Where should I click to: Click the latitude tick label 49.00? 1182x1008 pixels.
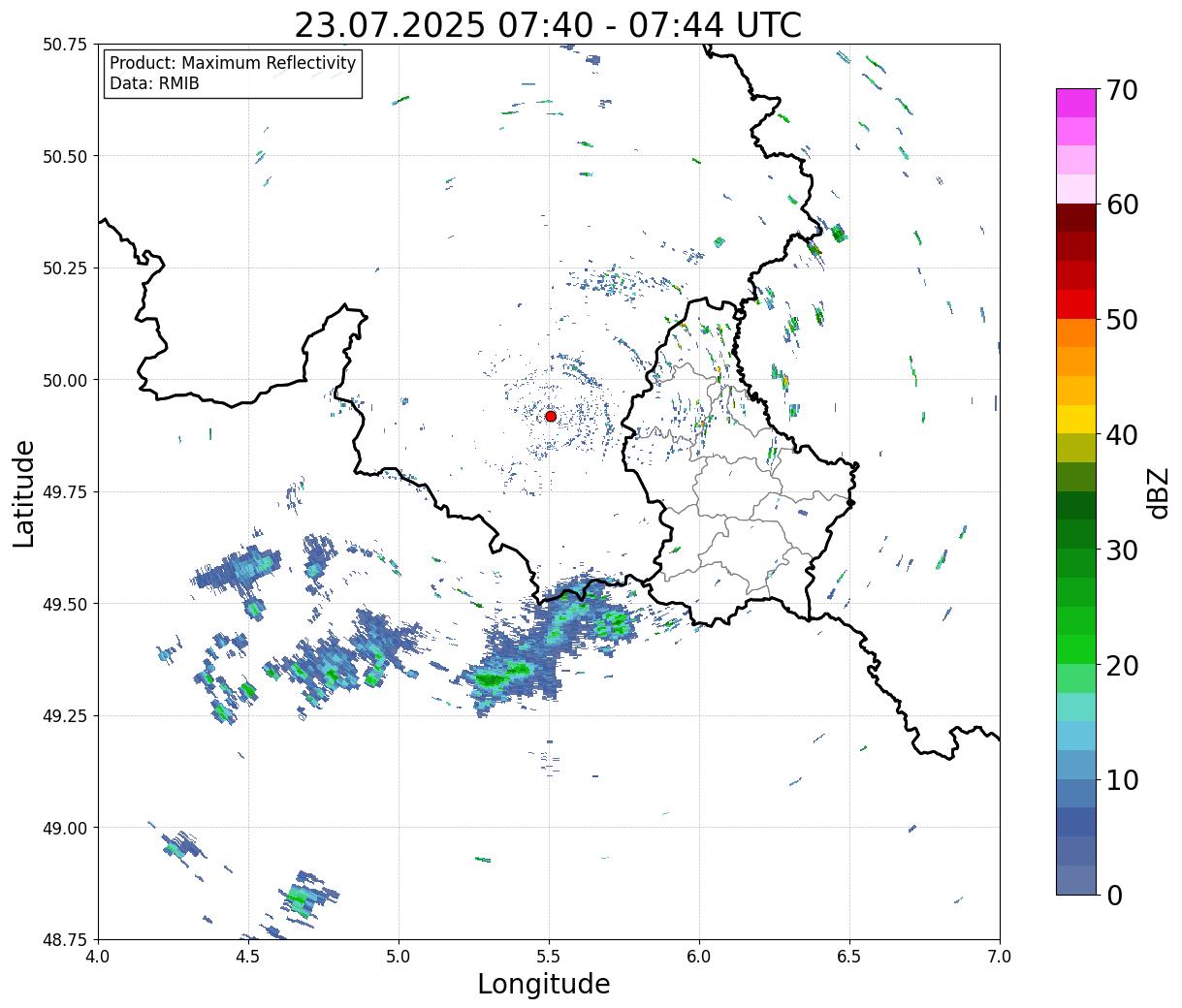(x=65, y=828)
